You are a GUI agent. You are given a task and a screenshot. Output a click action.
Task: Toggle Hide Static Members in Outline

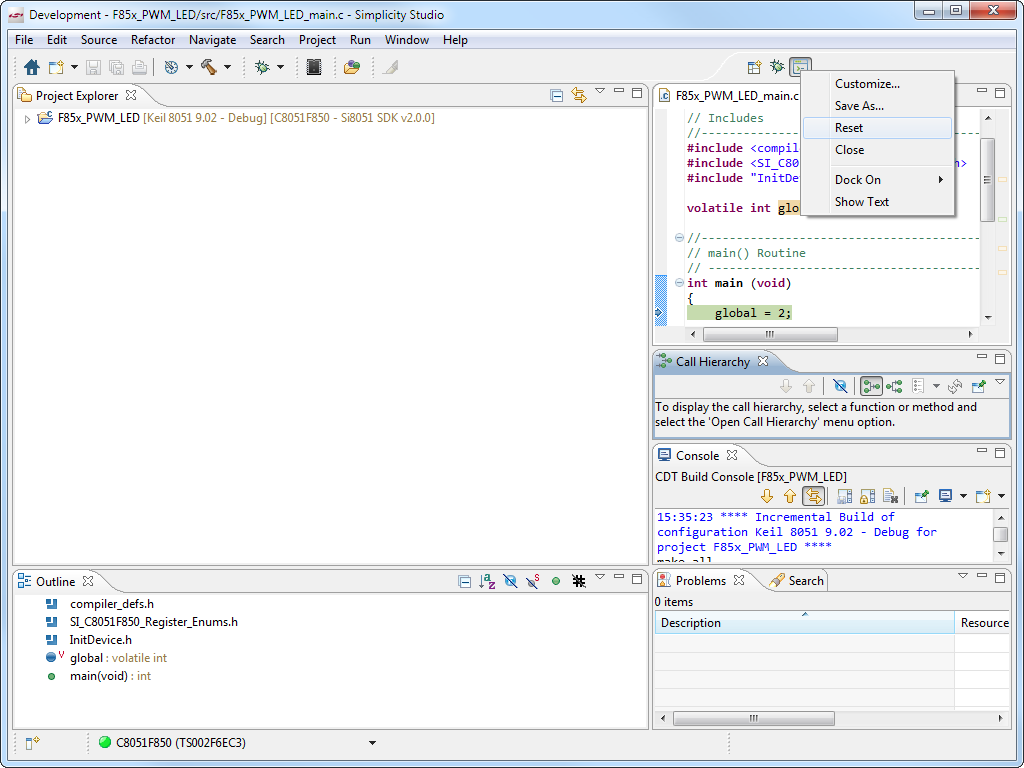click(x=532, y=581)
